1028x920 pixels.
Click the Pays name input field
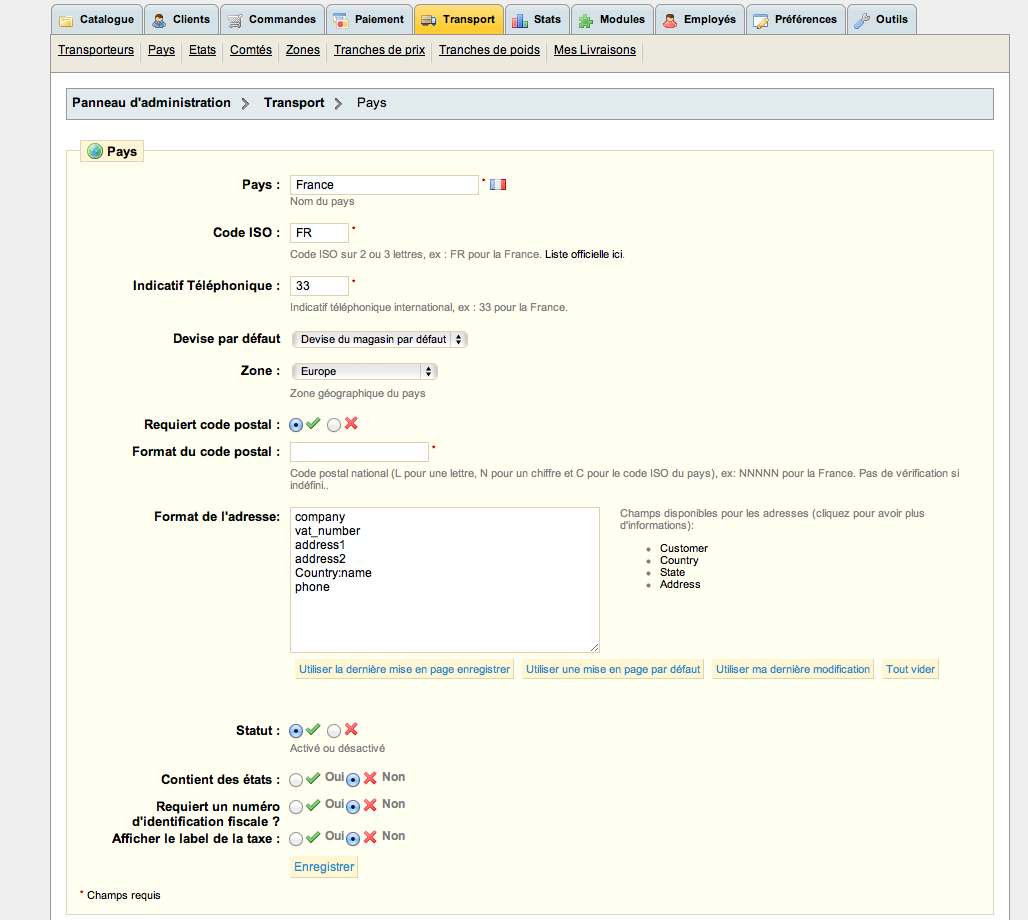[384, 185]
